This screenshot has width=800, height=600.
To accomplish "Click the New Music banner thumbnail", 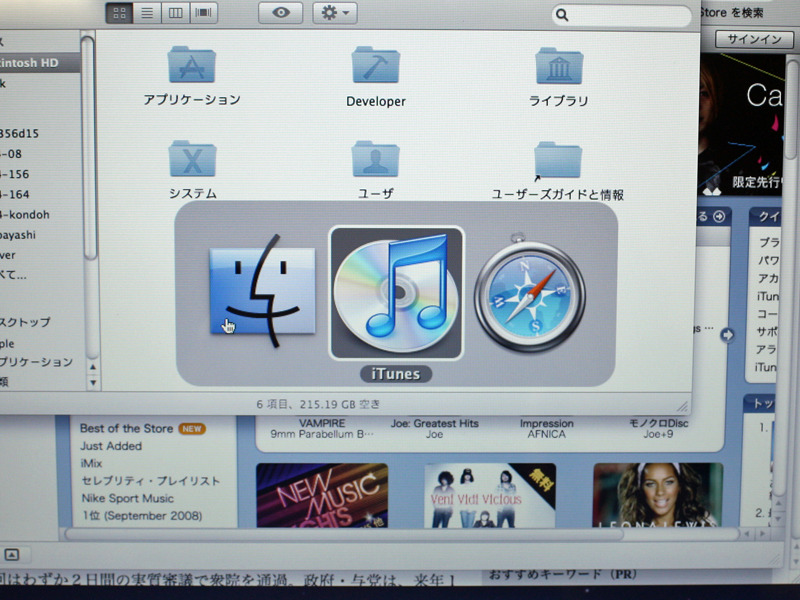I will point(322,495).
